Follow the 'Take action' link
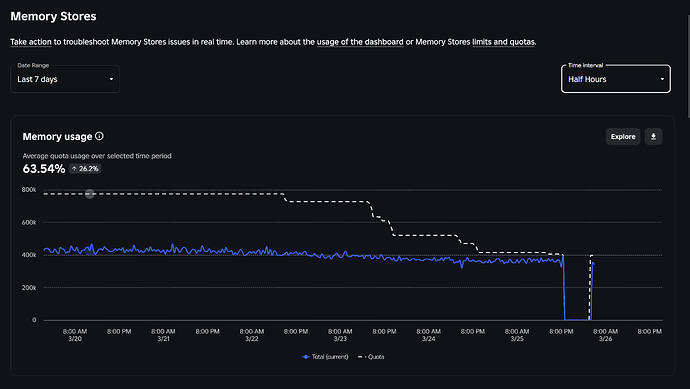 tap(31, 42)
